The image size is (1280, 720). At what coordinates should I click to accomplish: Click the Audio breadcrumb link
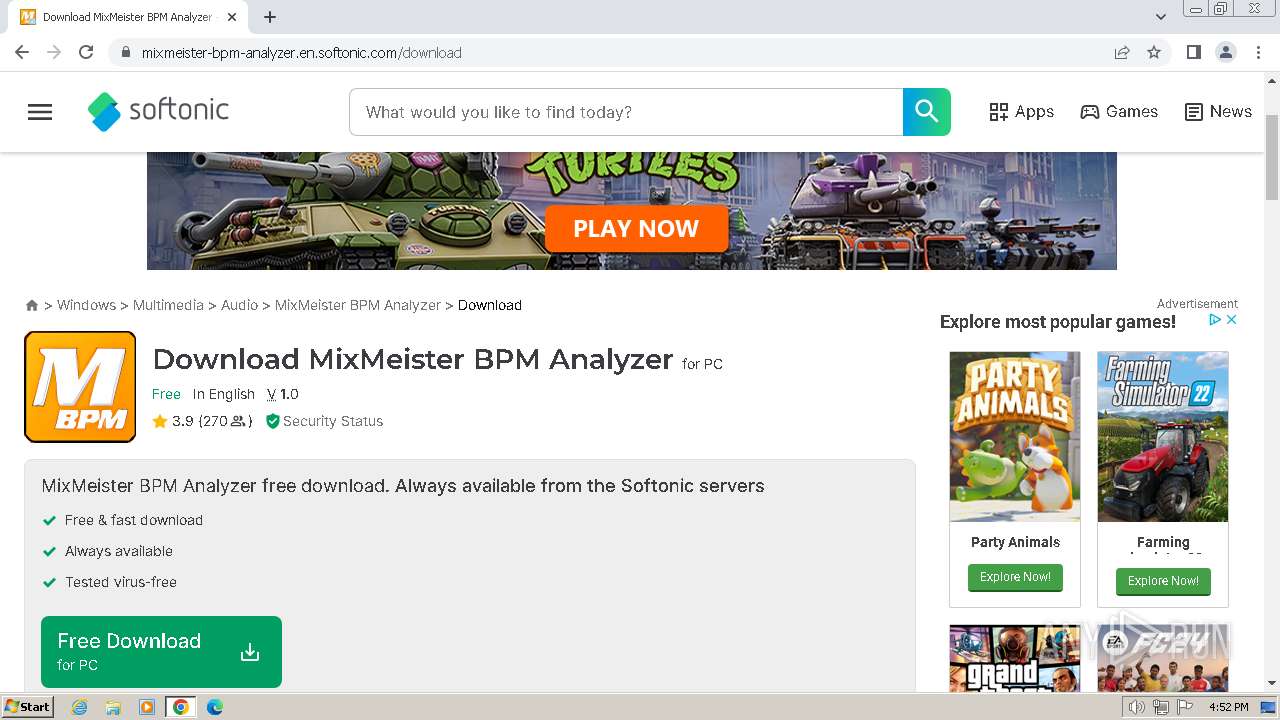click(x=239, y=305)
